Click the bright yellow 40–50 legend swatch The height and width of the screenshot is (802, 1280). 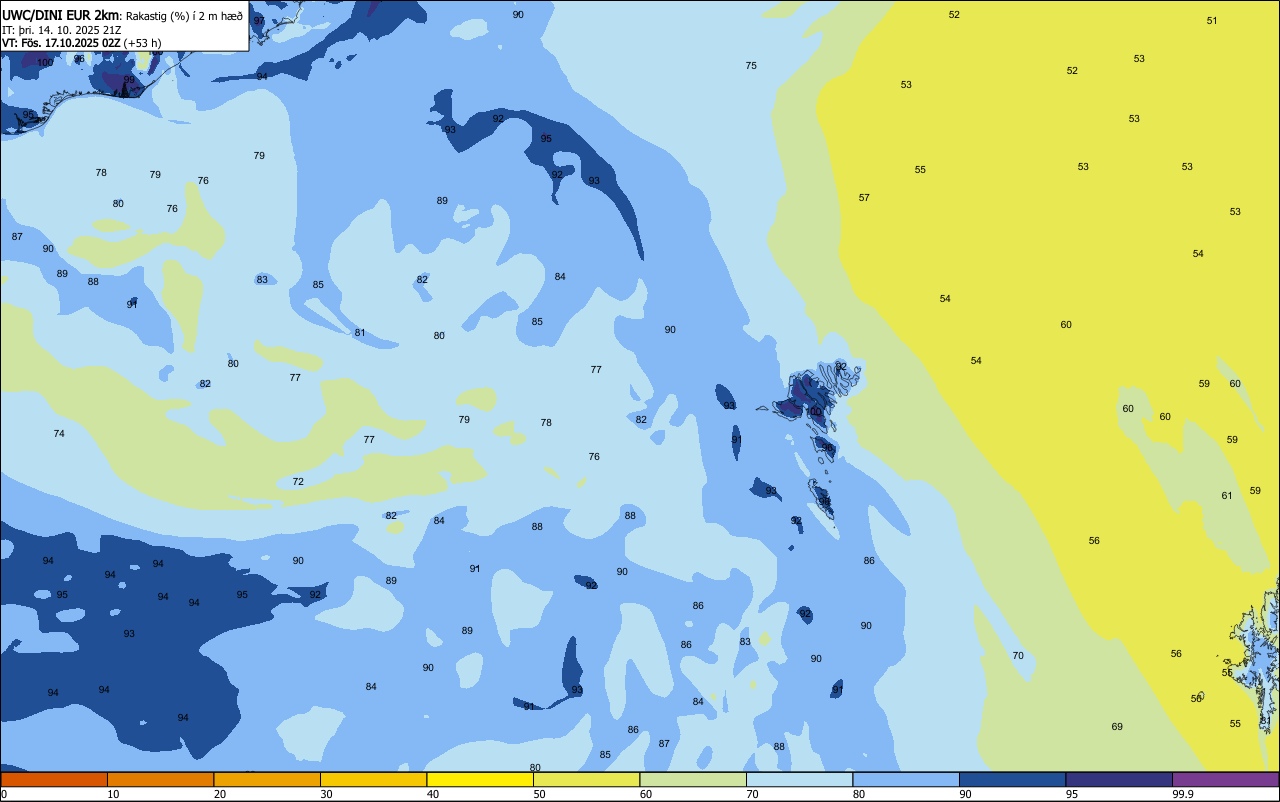tap(480, 779)
